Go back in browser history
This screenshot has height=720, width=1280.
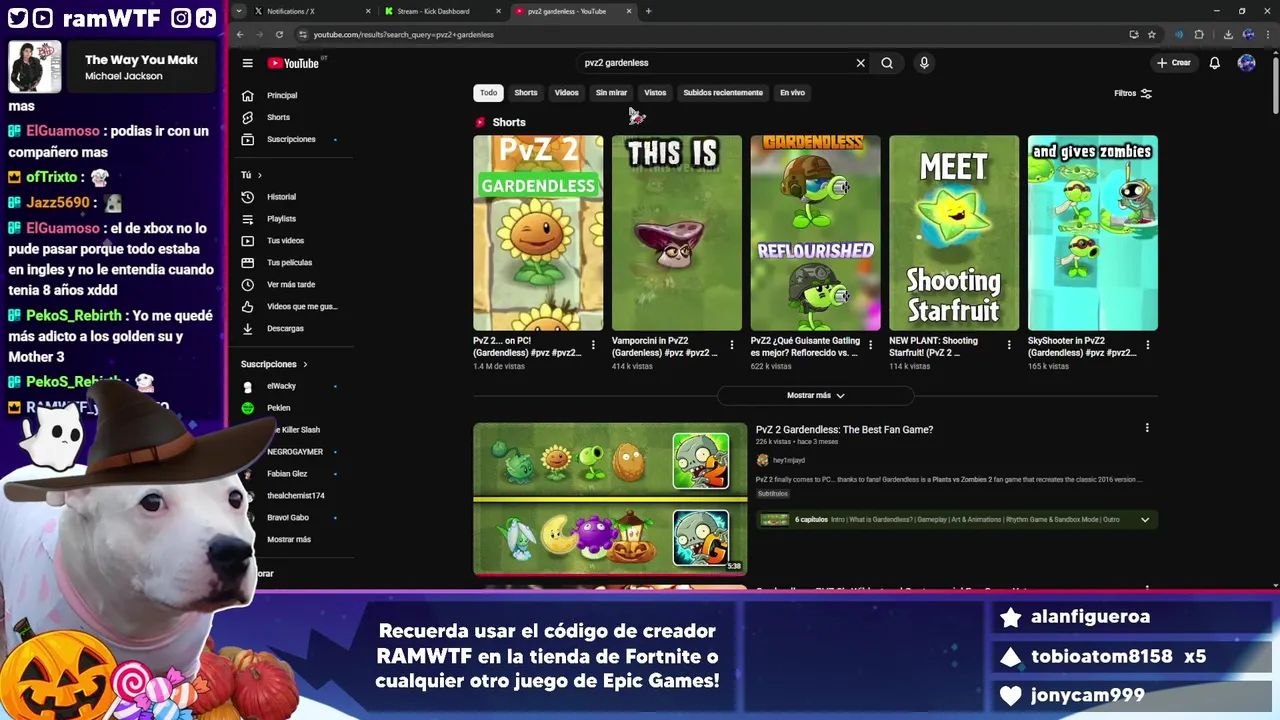click(240, 34)
